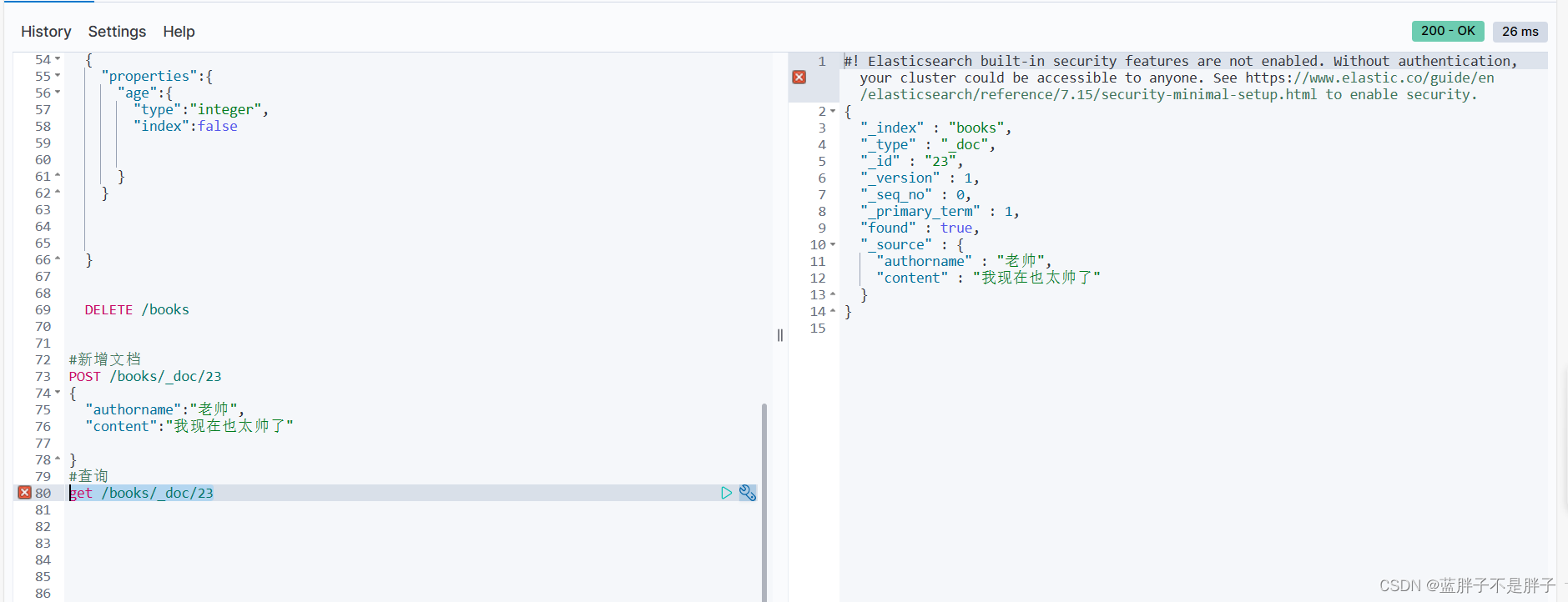Collapse the age block at line 56

point(58,93)
